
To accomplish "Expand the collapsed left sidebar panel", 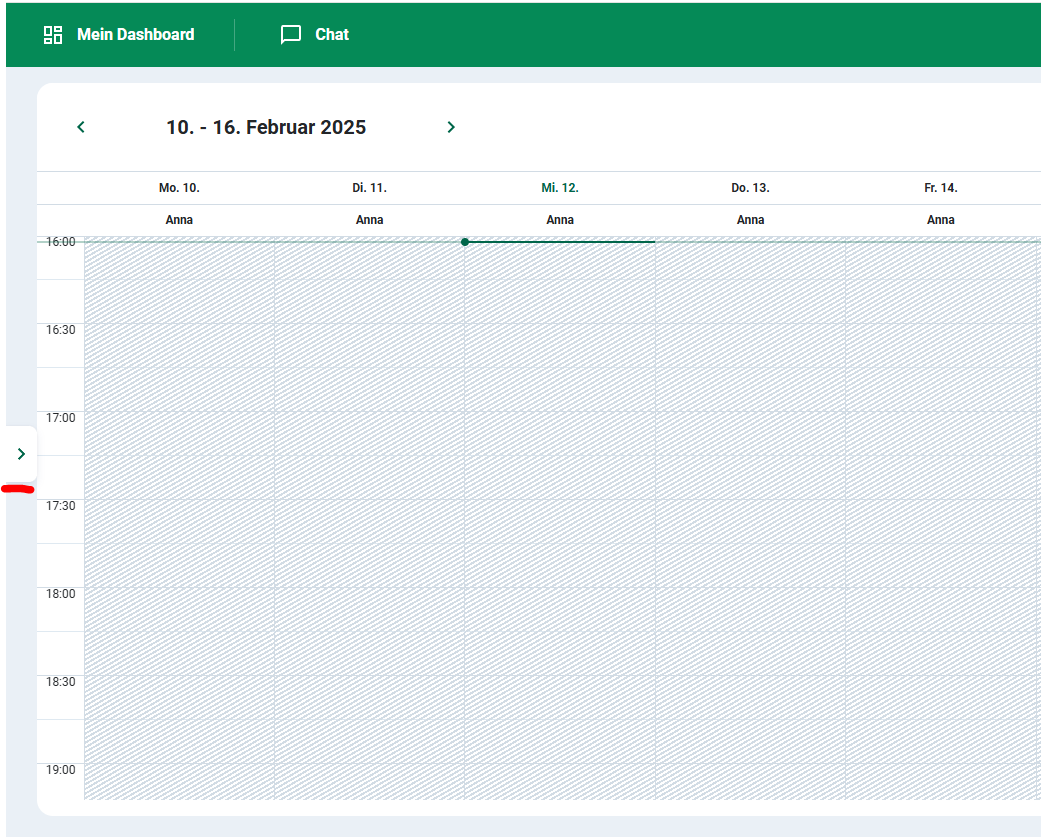I will 21,454.
